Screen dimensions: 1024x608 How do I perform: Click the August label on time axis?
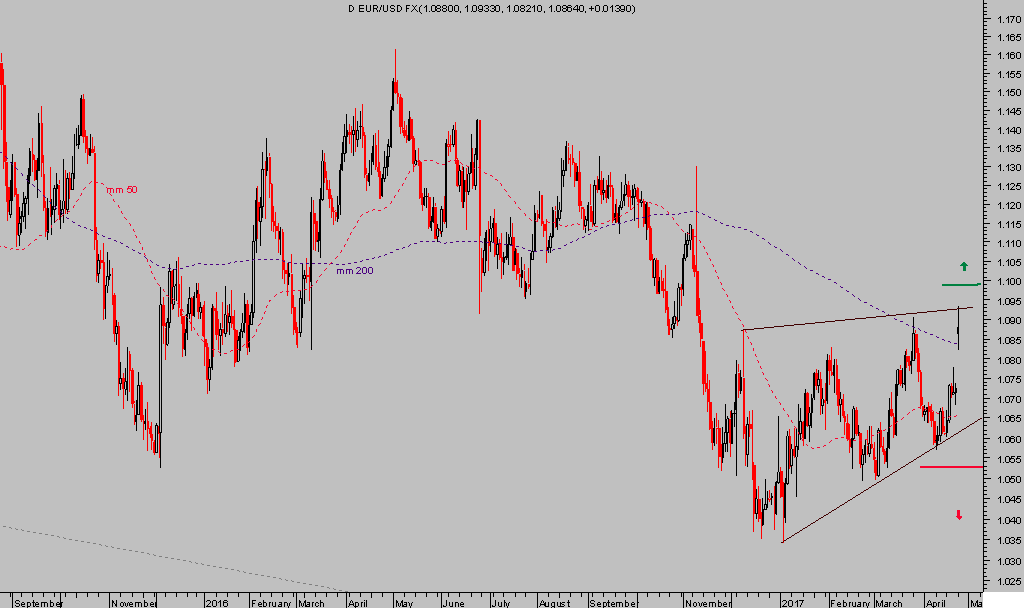553,603
